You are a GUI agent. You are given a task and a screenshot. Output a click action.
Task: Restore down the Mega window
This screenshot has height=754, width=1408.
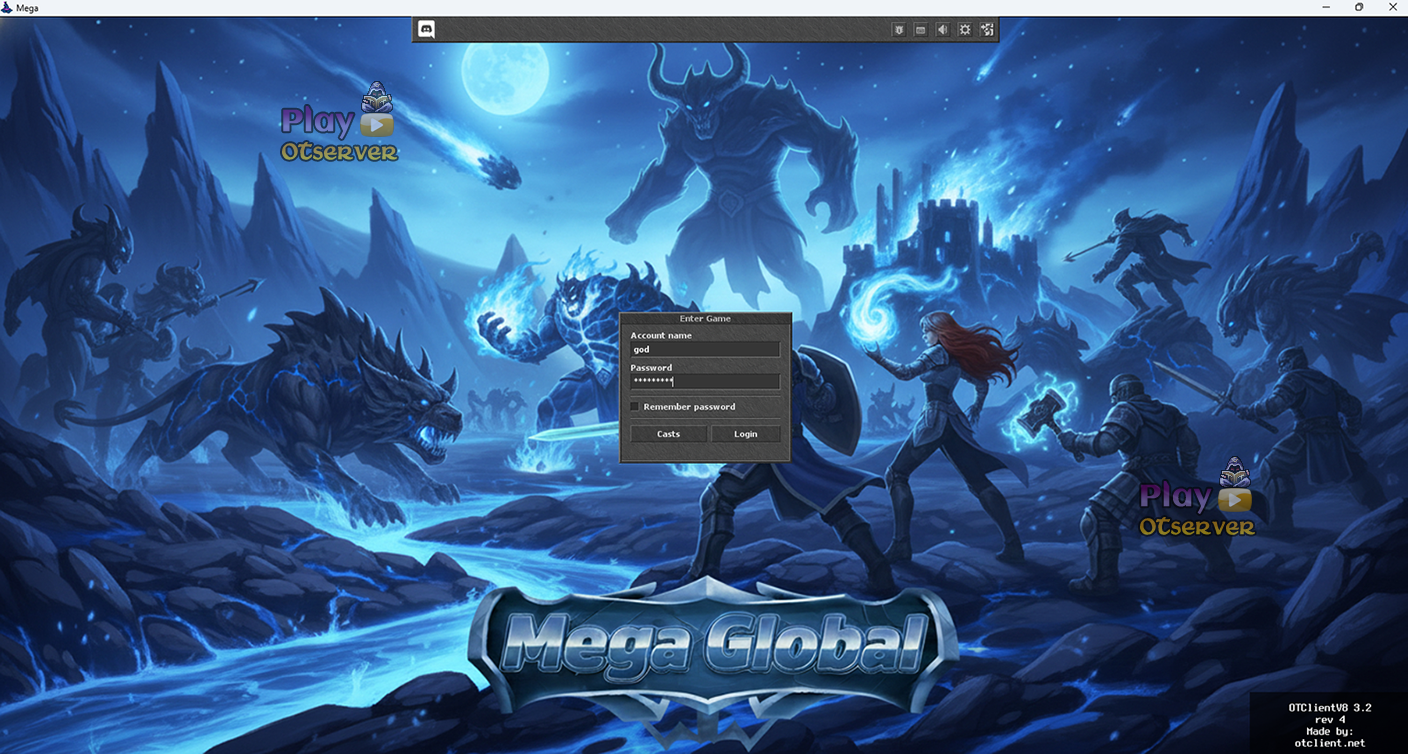1359,8
